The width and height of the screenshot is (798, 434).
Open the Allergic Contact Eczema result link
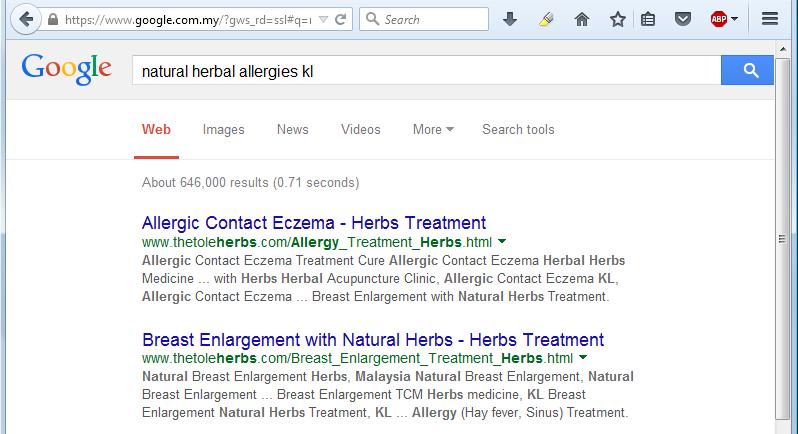tap(314, 223)
